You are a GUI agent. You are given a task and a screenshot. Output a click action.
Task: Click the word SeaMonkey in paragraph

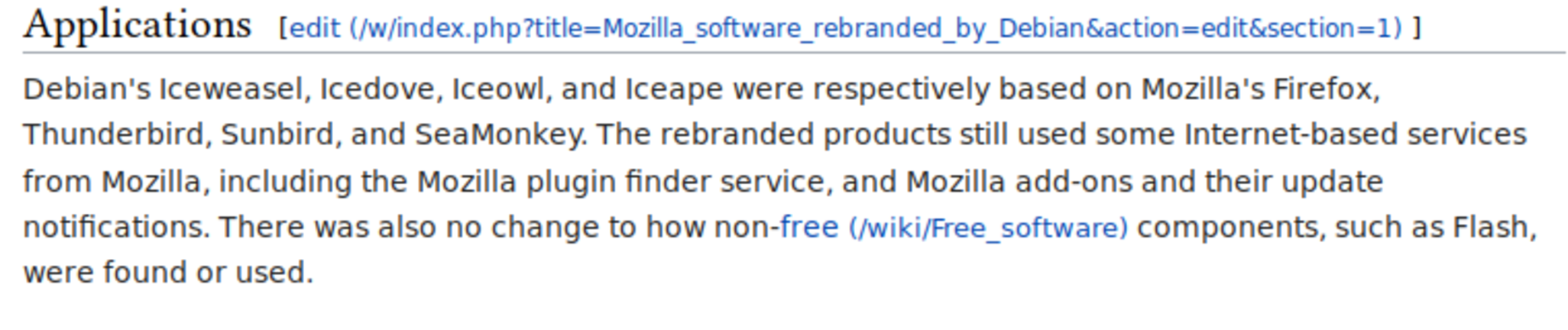[x=500, y=135]
